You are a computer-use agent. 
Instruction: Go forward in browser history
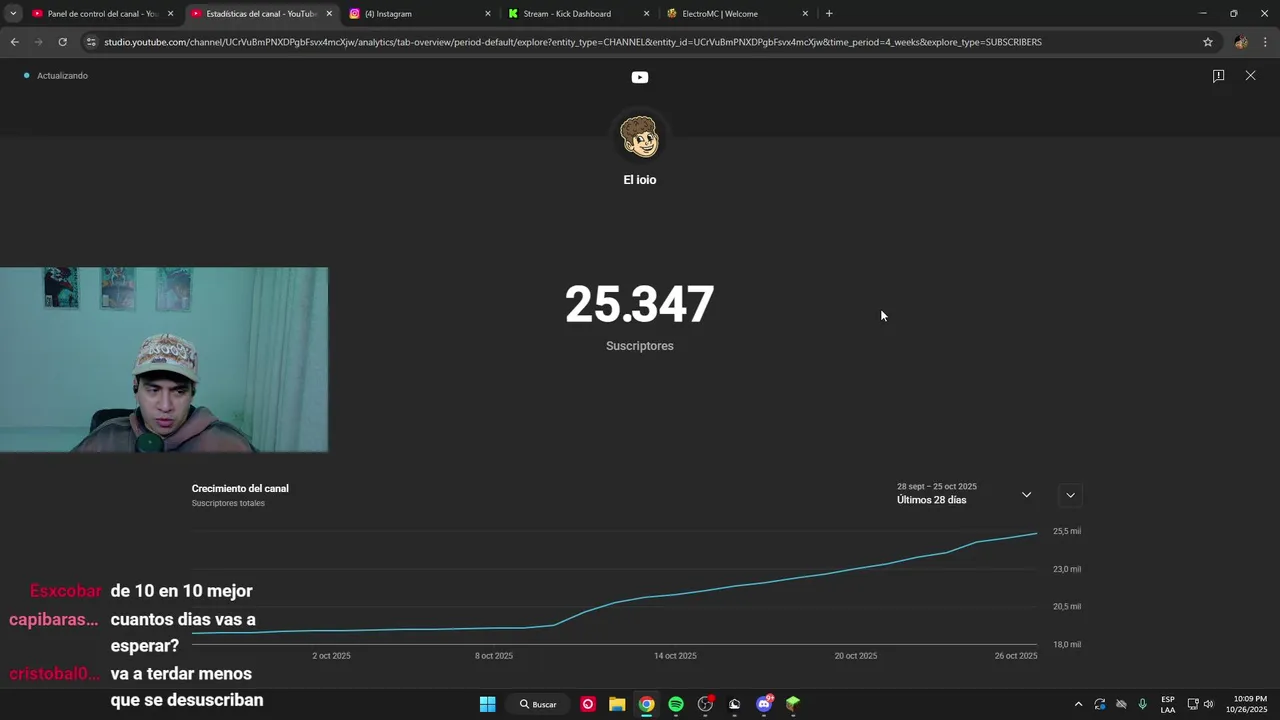coord(38,42)
